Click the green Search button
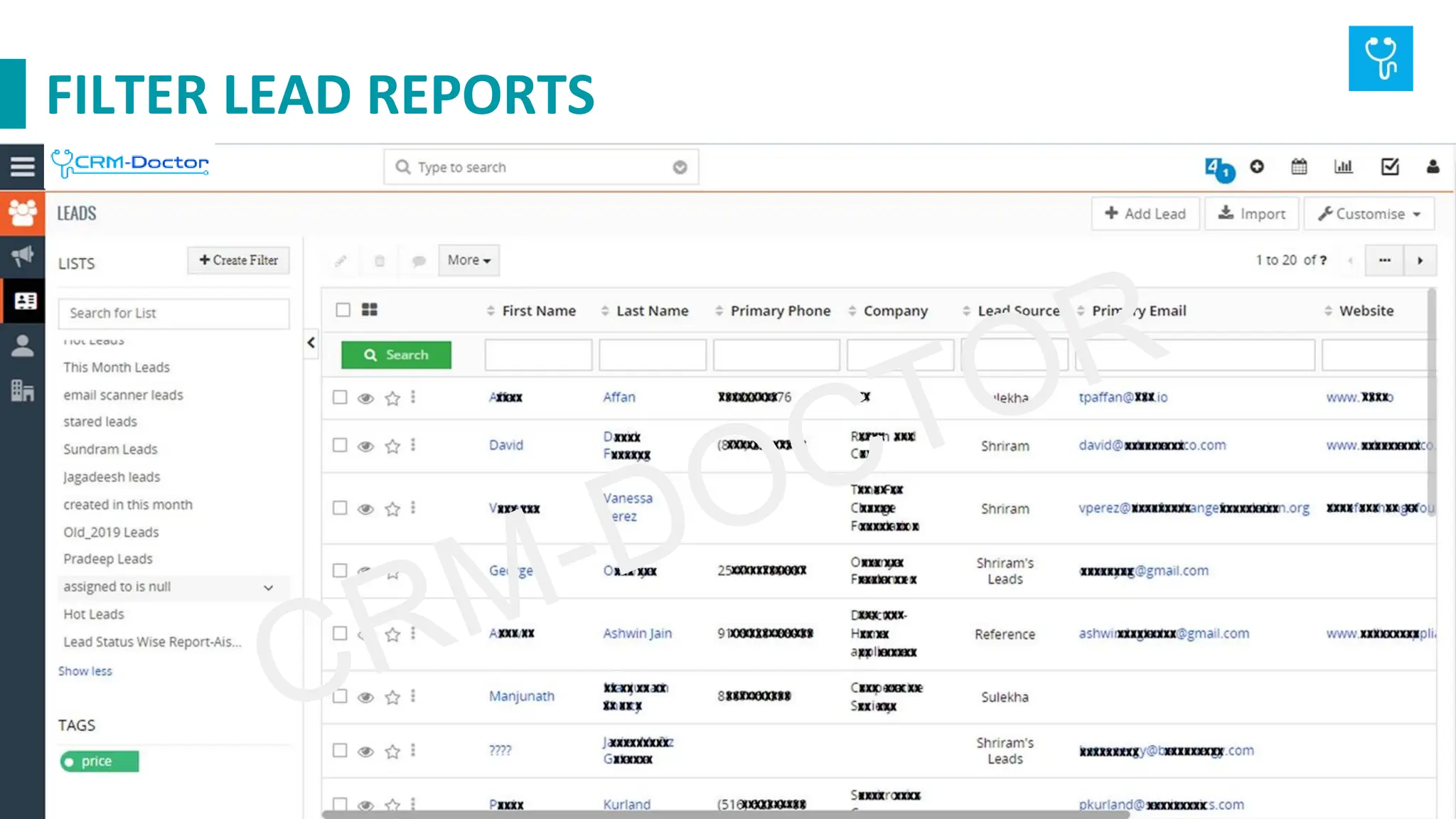1456x819 pixels. click(x=396, y=355)
